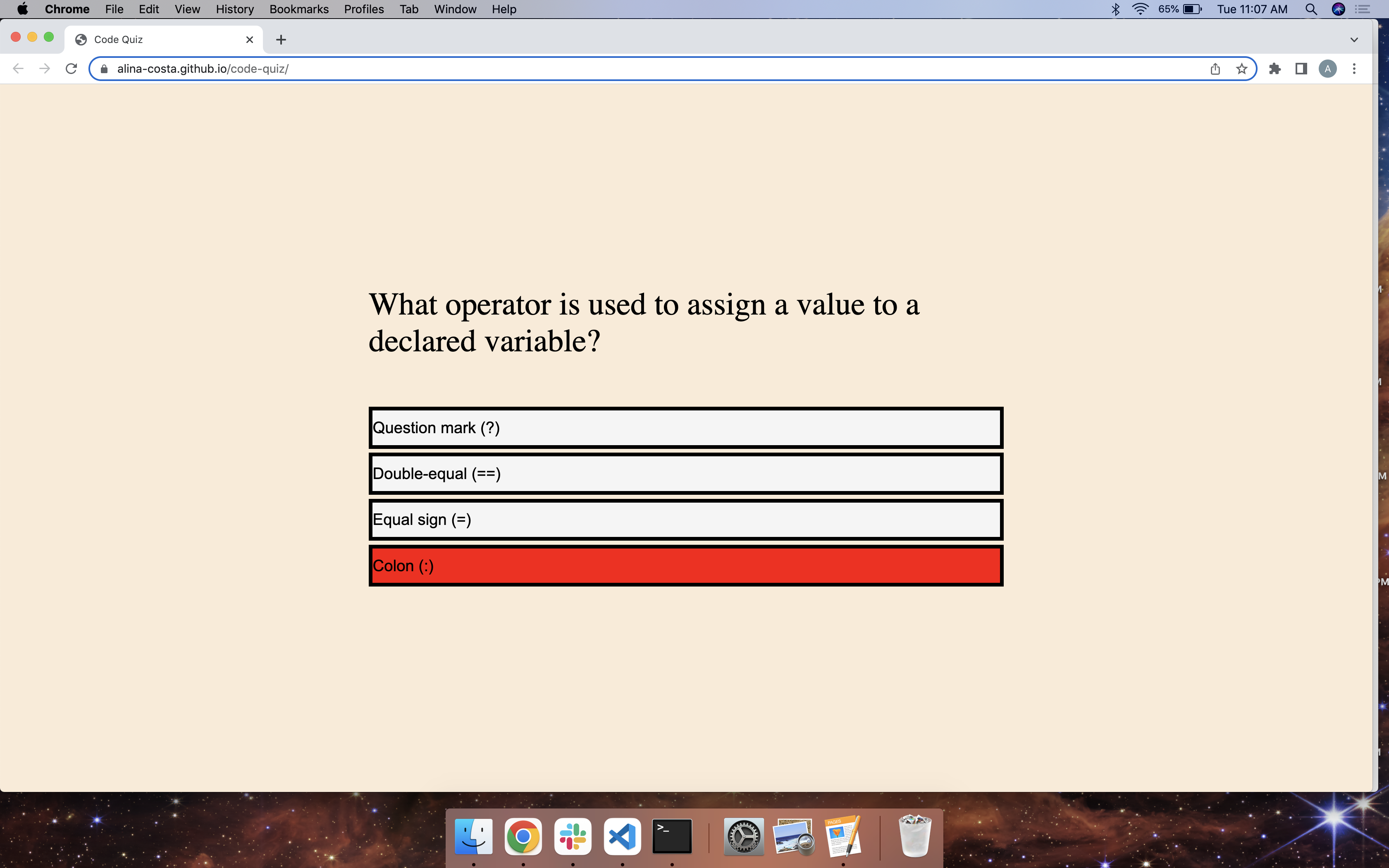This screenshot has width=1389, height=868.
Task: Open Terminal from the Dock
Action: click(x=671, y=837)
